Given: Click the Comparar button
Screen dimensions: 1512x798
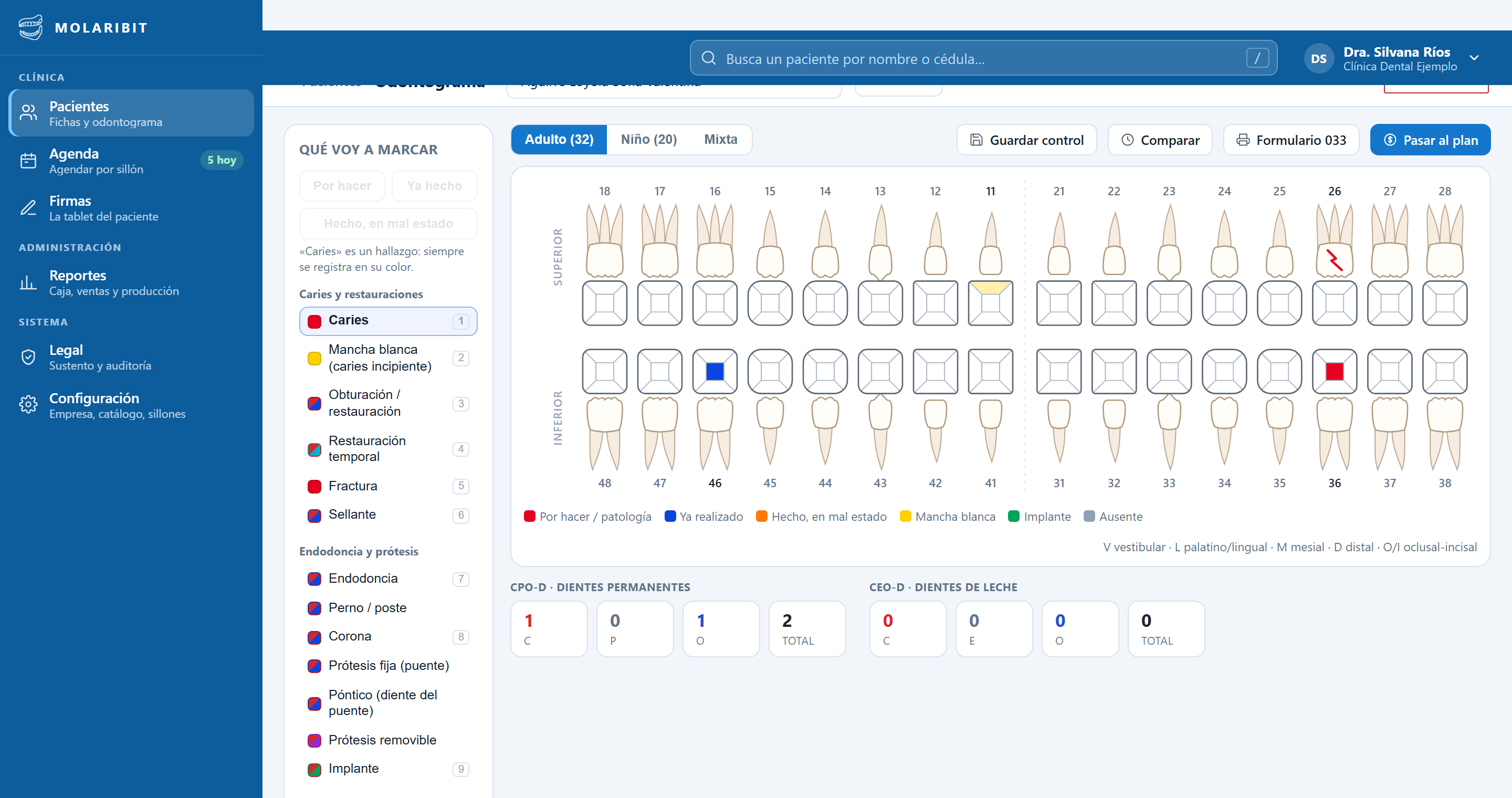Looking at the screenshot, I should 1160,140.
